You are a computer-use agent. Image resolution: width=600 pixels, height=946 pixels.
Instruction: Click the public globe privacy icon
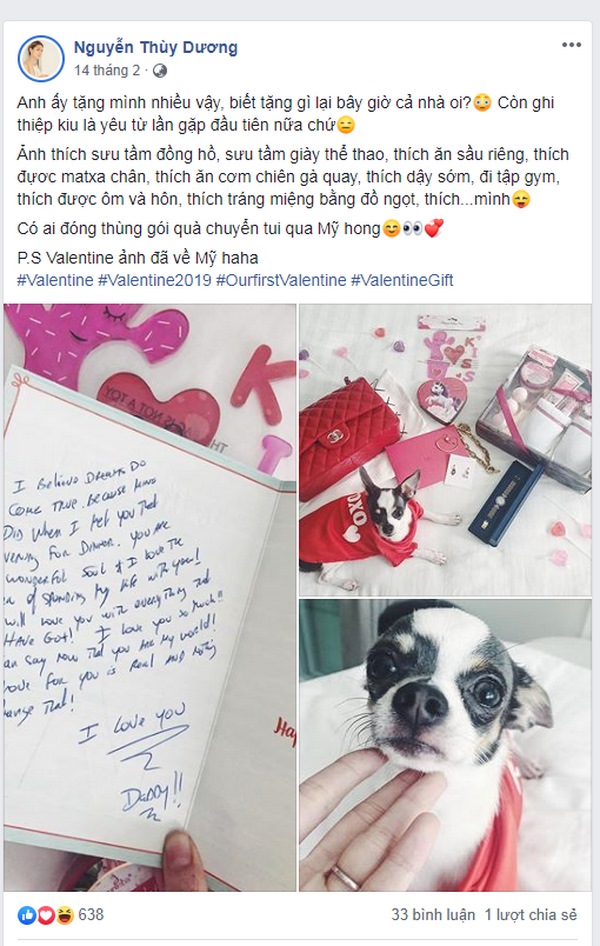(159, 71)
